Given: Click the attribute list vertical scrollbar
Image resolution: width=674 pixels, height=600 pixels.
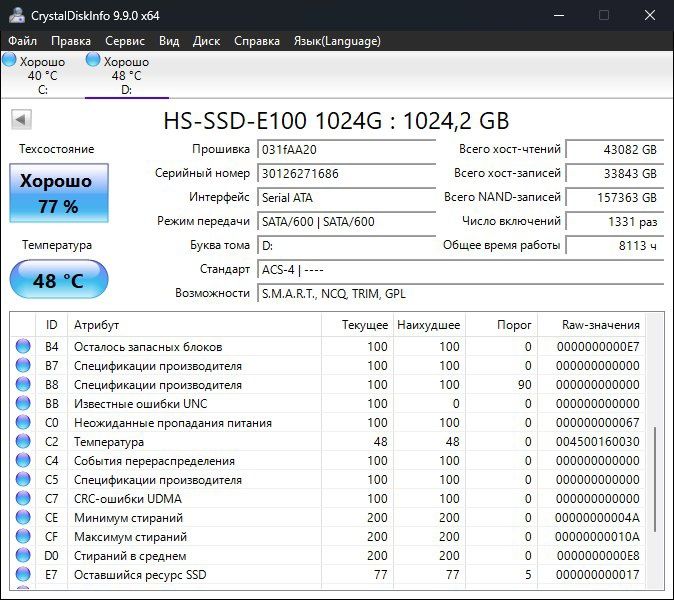Looking at the screenshot, I should pos(655,479).
